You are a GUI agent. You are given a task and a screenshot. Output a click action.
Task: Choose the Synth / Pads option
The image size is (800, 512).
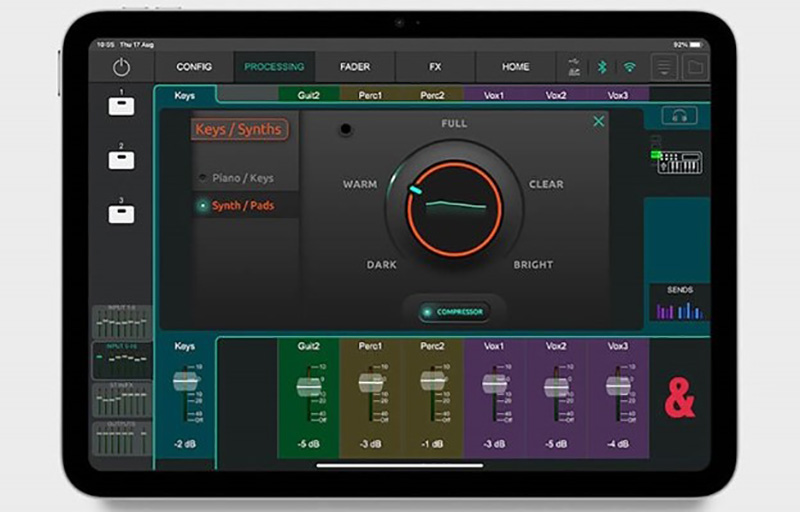coord(243,206)
